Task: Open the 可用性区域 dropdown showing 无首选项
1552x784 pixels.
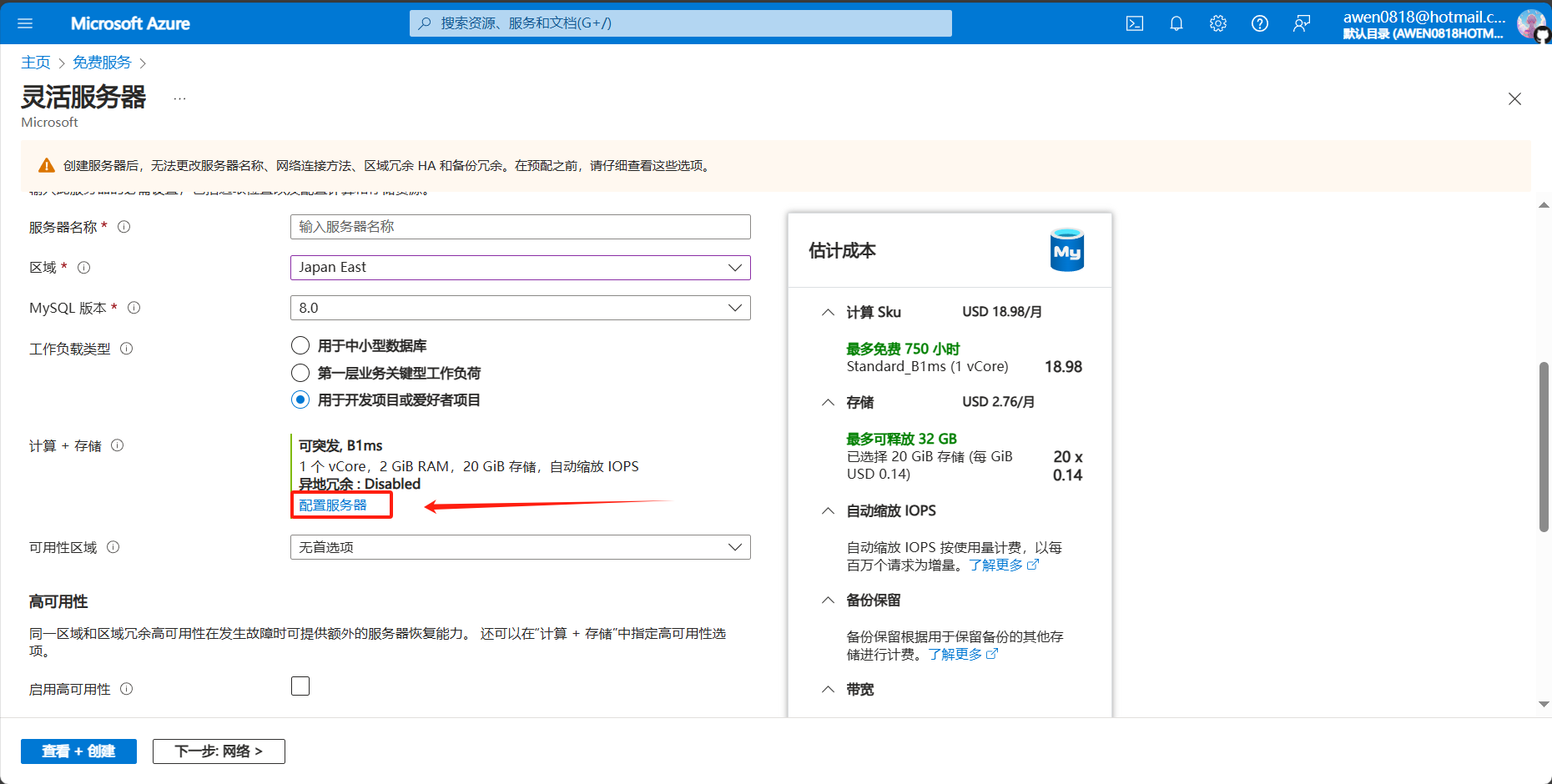Action: (521, 547)
